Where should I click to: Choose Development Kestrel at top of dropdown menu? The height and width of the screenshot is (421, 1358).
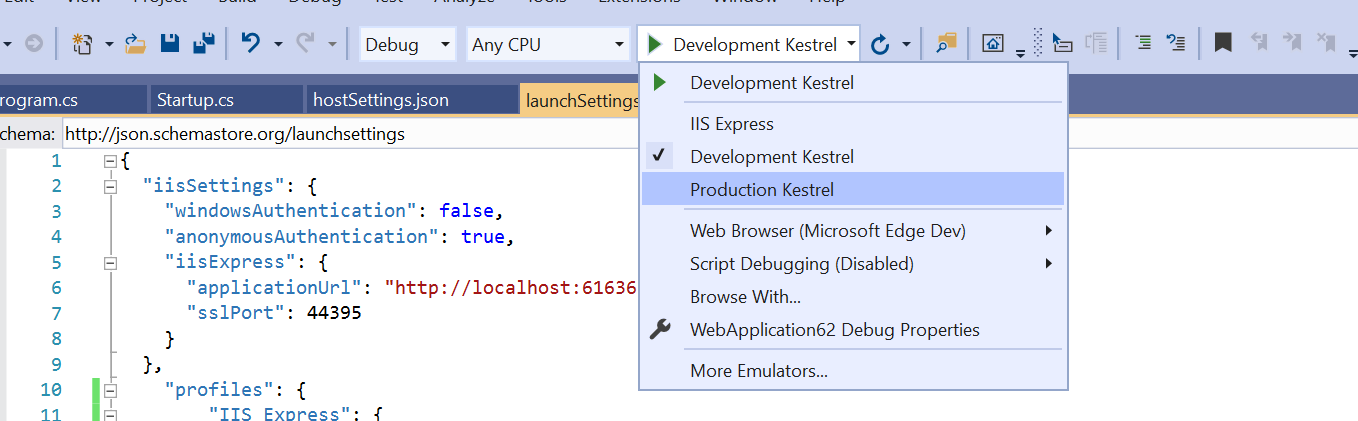[852, 83]
